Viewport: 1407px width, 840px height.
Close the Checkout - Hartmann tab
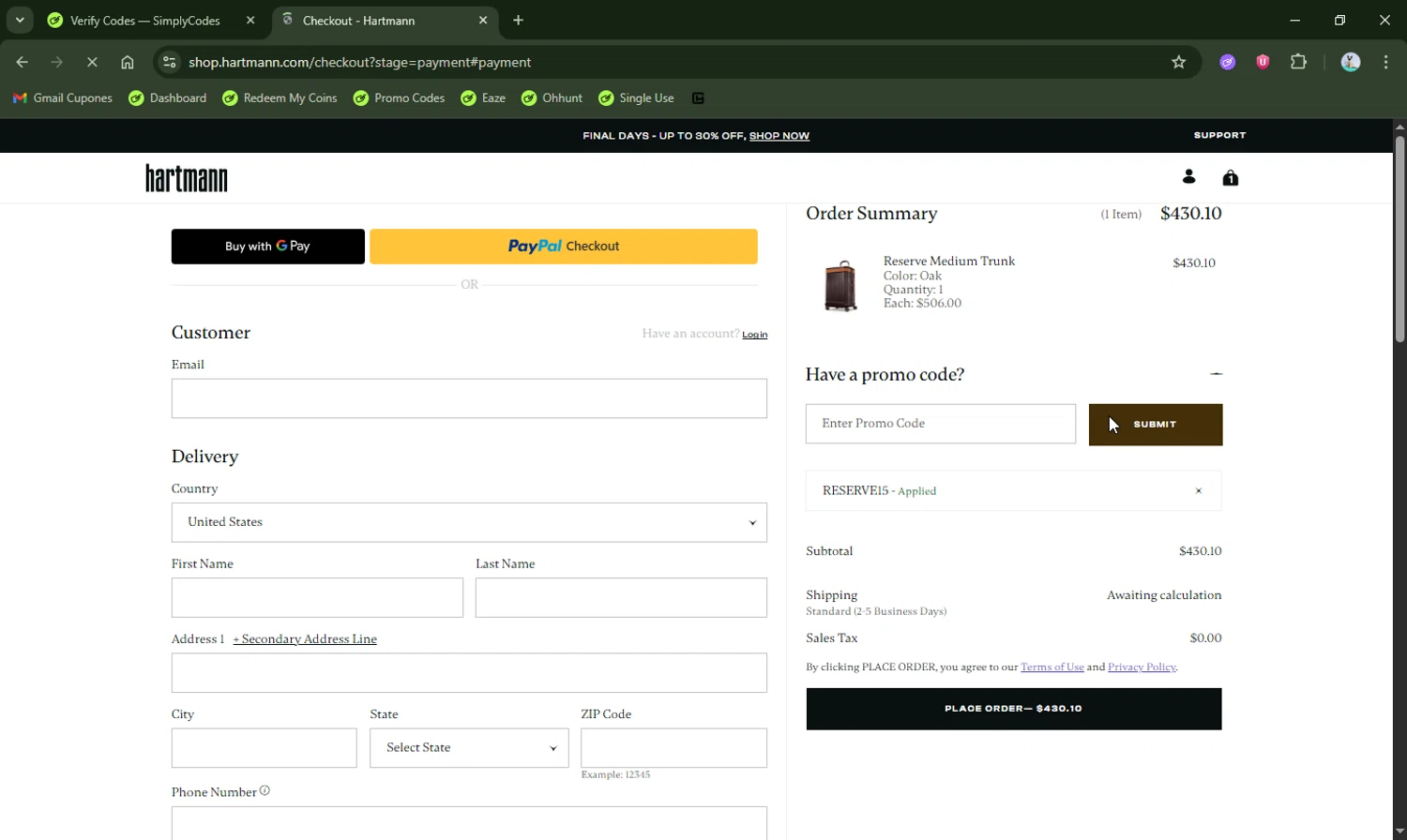(483, 20)
